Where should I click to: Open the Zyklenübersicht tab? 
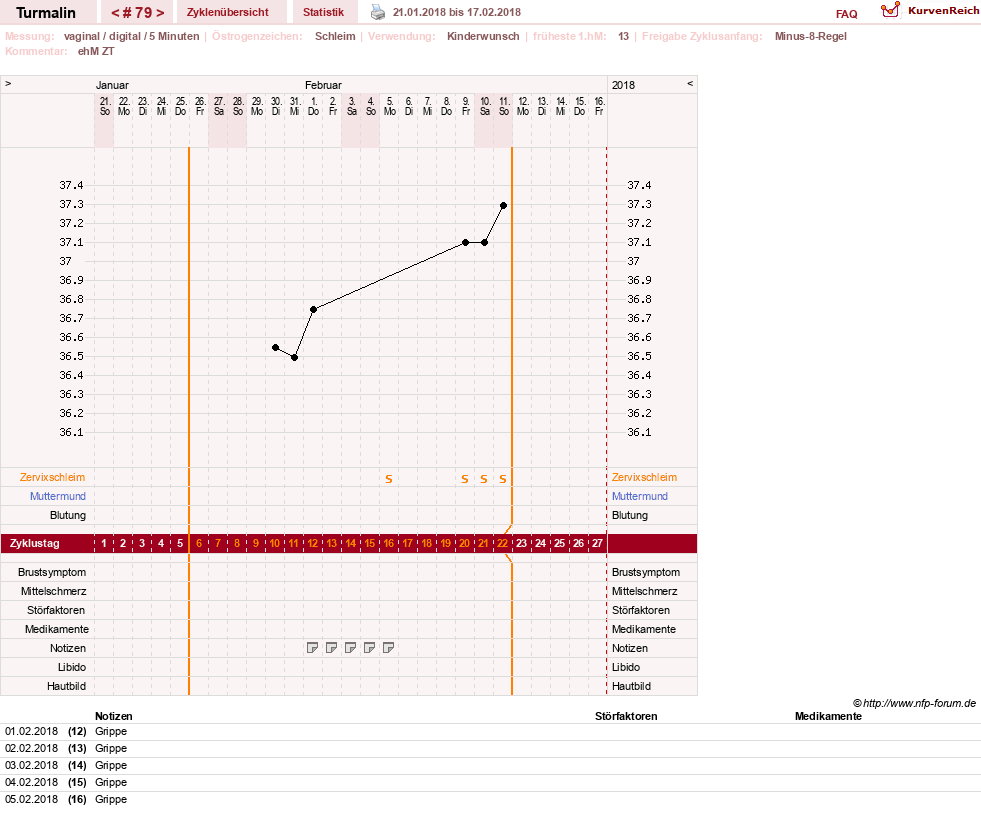tap(228, 12)
